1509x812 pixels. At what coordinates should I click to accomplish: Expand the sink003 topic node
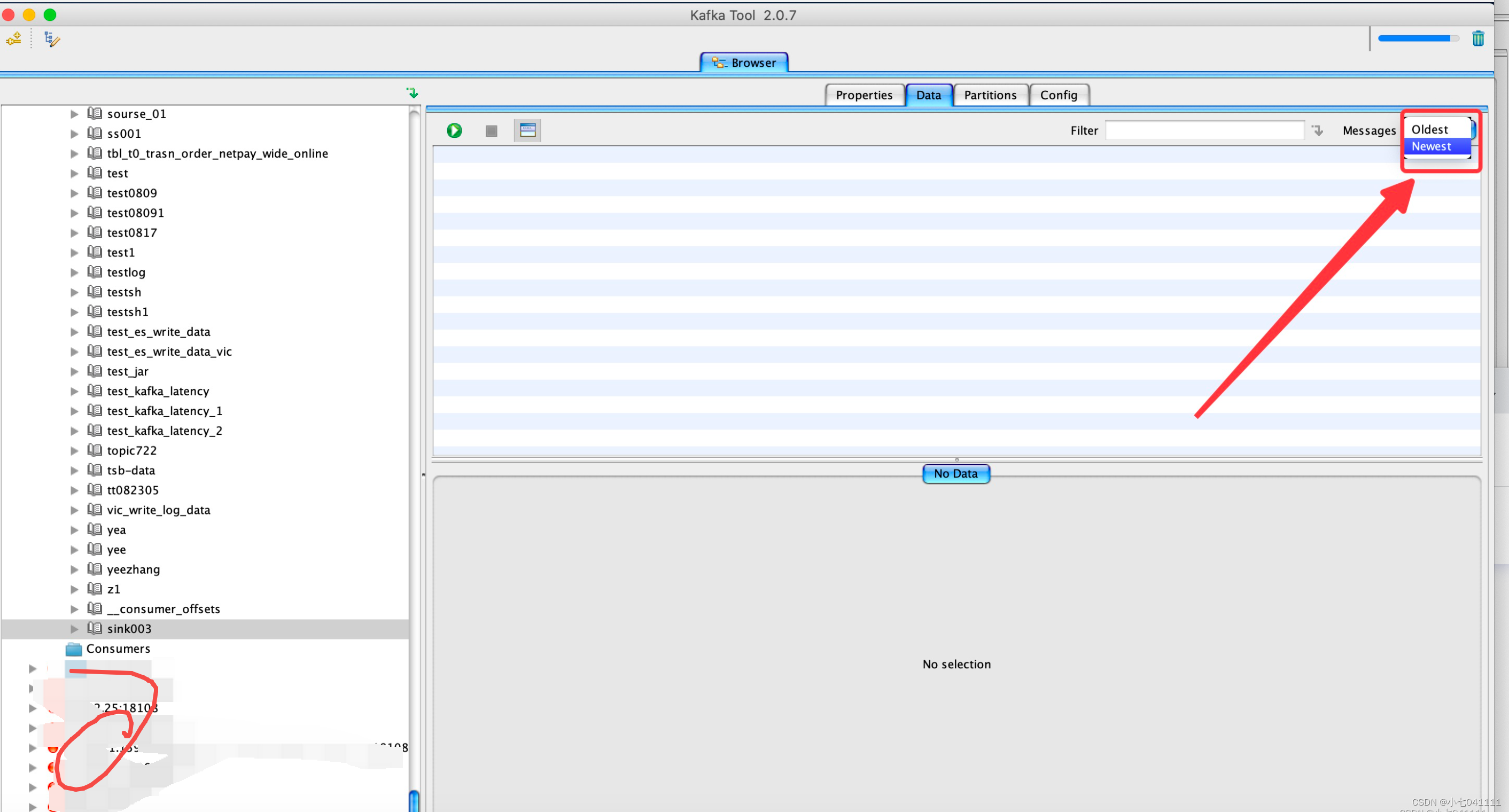(x=74, y=629)
